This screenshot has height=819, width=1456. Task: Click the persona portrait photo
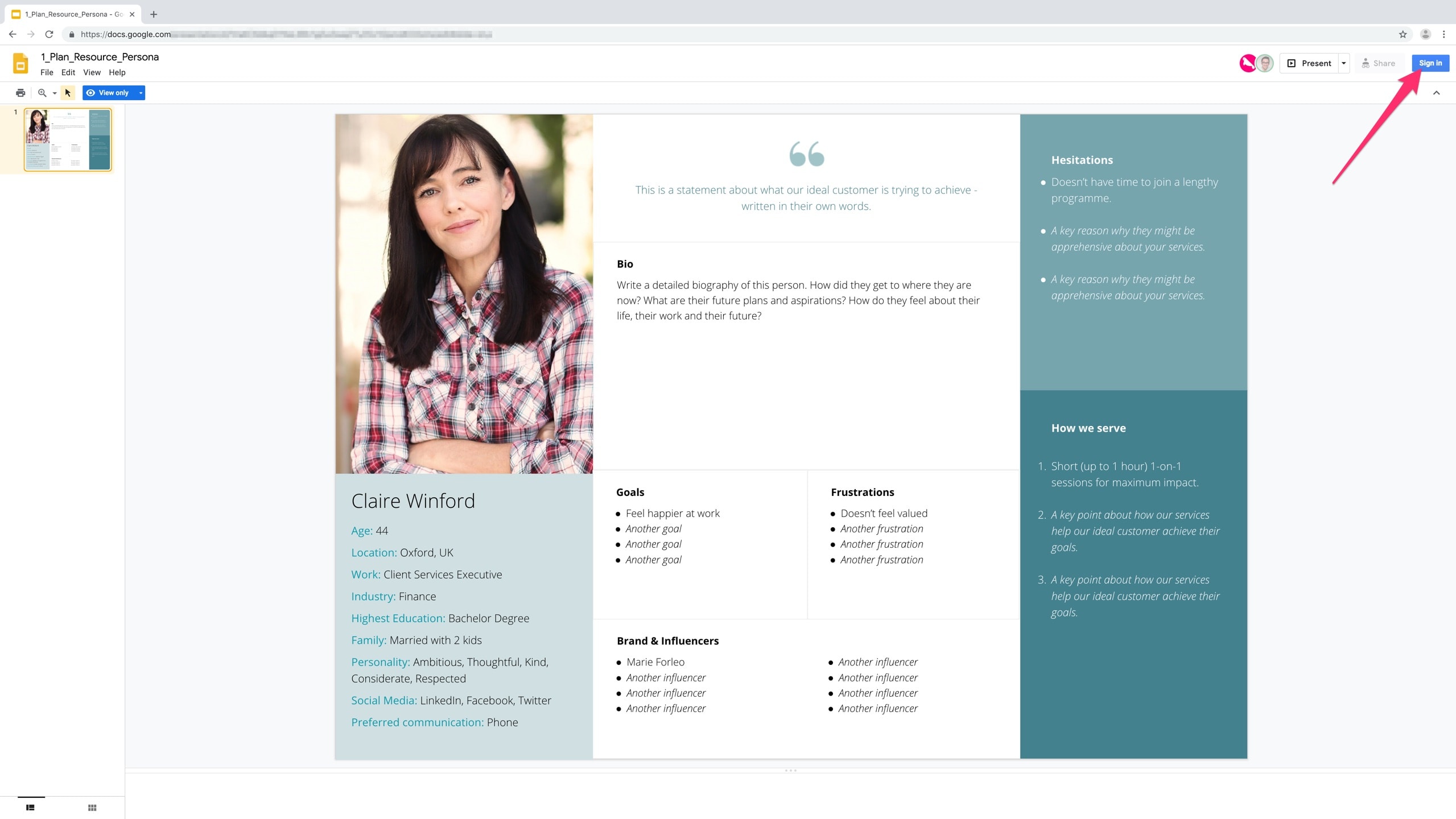pyautogui.click(x=464, y=293)
